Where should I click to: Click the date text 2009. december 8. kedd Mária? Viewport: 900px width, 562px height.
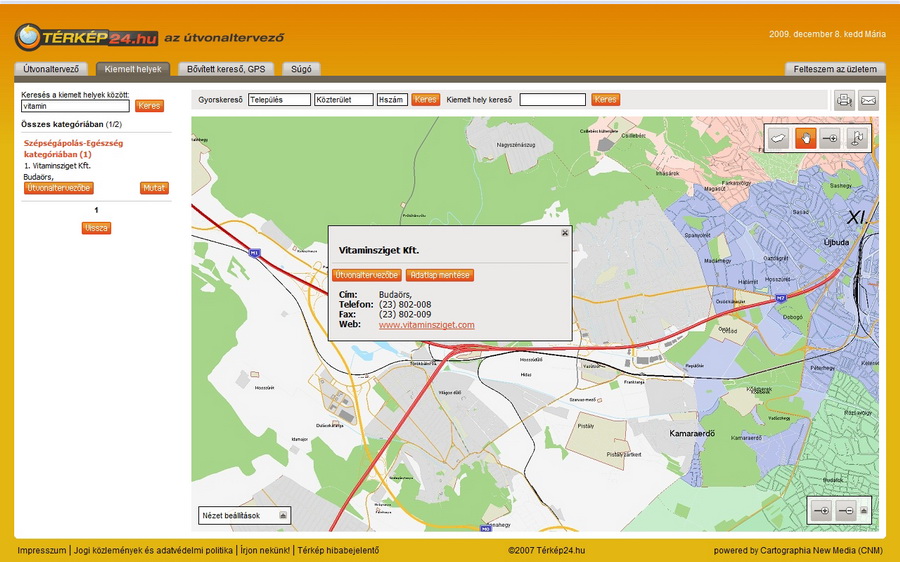pyautogui.click(x=827, y=34)
